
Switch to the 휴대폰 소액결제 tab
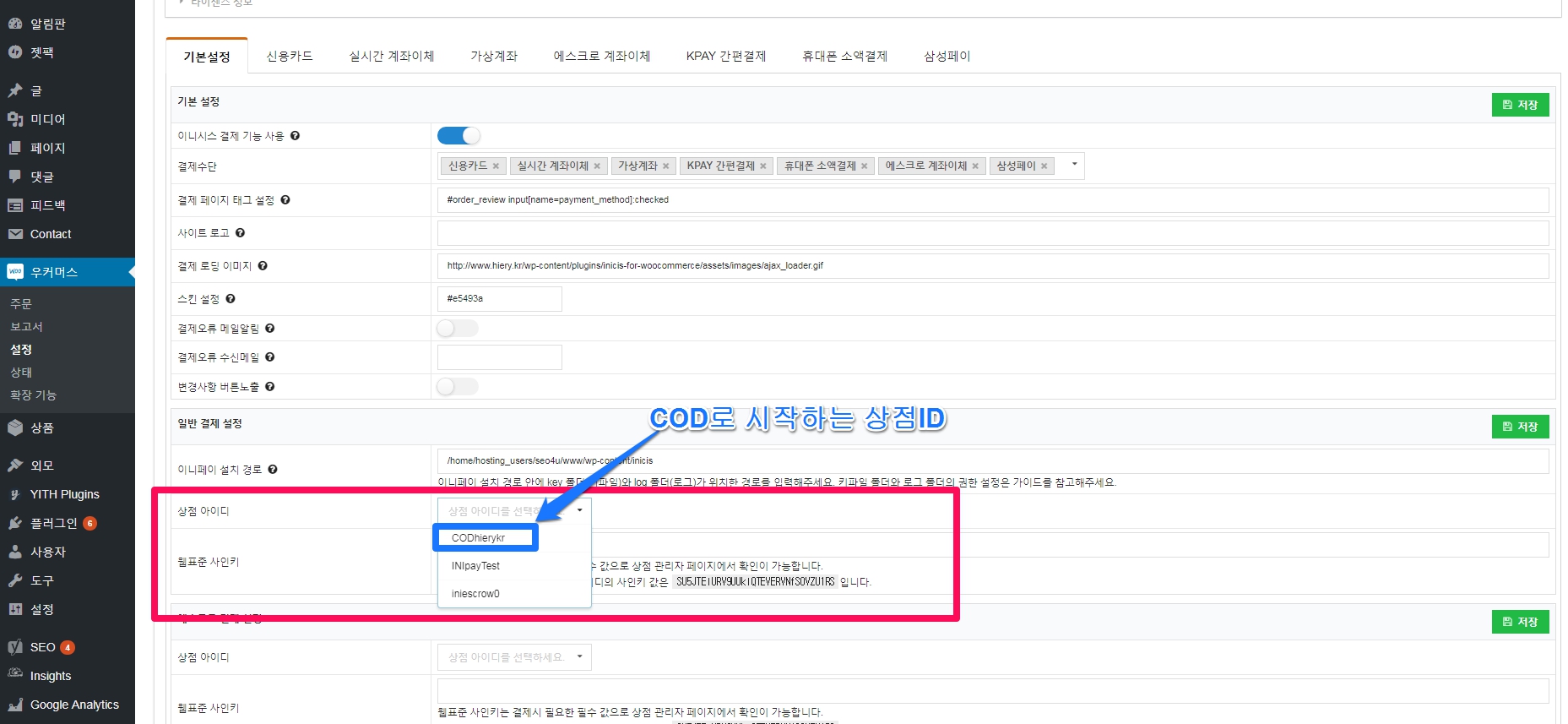(844, 56)
